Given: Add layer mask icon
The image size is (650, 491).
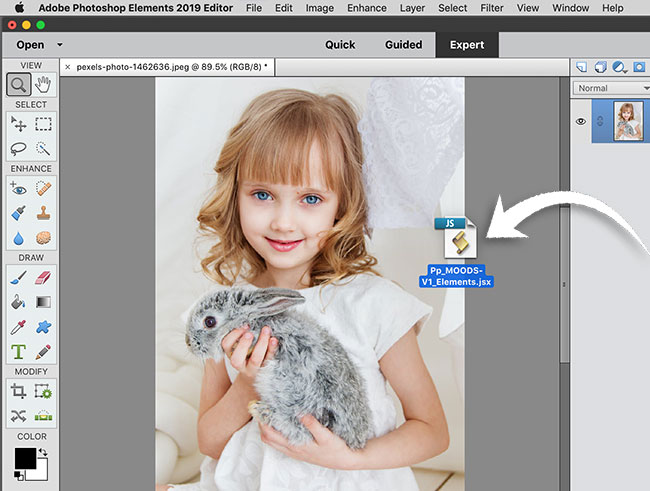Looking at the screenshot, I should pyautogui.click(x=639, y=67).
